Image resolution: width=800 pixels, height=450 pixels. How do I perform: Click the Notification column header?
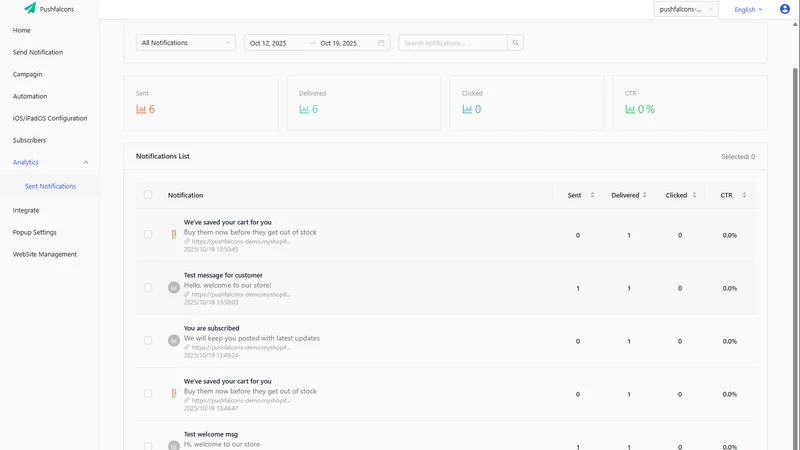[x=185, y=195]
